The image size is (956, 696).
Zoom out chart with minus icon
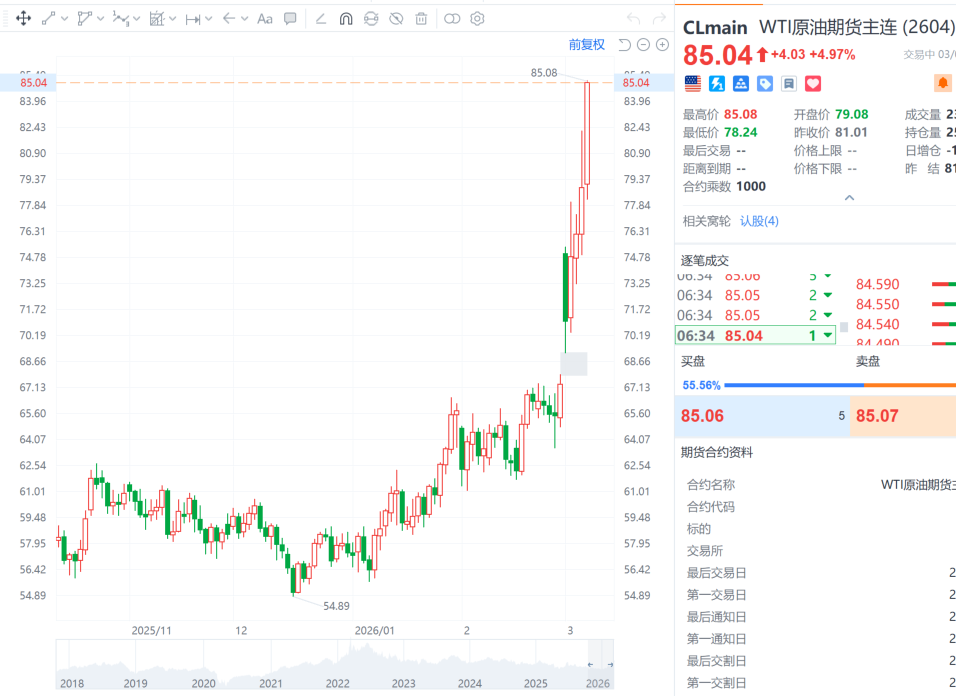click(644, 45)
